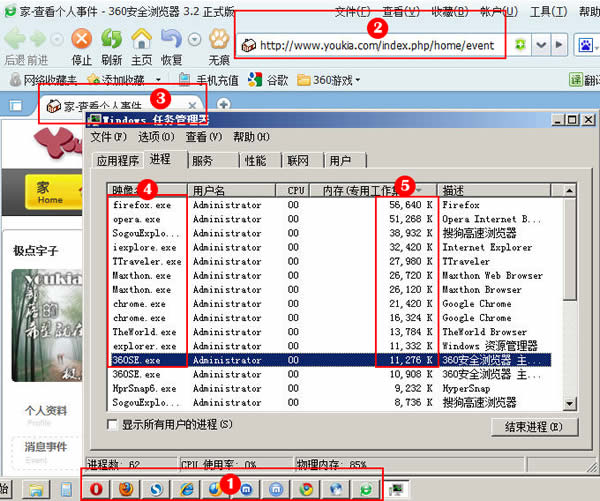Click the tab list icon left of tabs
Screen dimensions: 600x501
click(x=16, y=105)
